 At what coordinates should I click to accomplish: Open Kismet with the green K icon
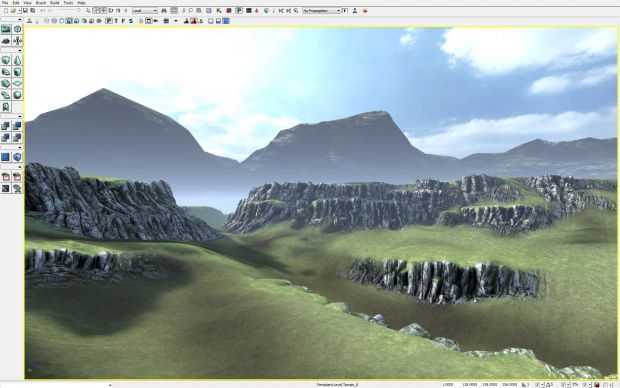click(219, 11)
